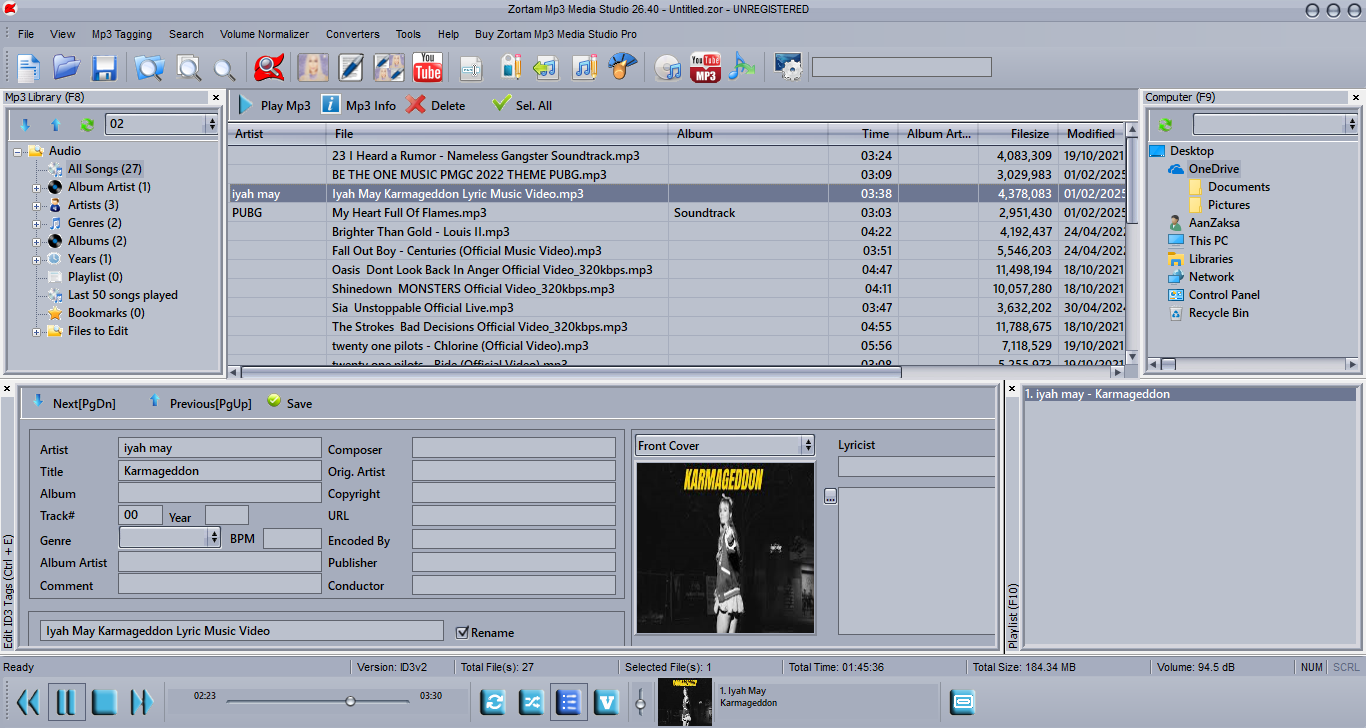Viewport: 1366px width, 728px height.
Task: Save library with the floppy disk icon
Action: 104,68
